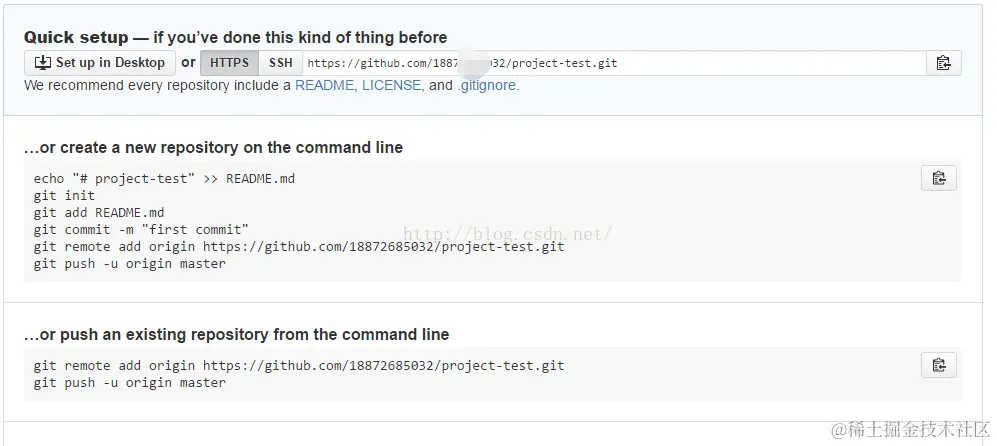Screen dimensions: 997x446
Task: Open the LICENSE link
Action: click(x=391, y=86)
